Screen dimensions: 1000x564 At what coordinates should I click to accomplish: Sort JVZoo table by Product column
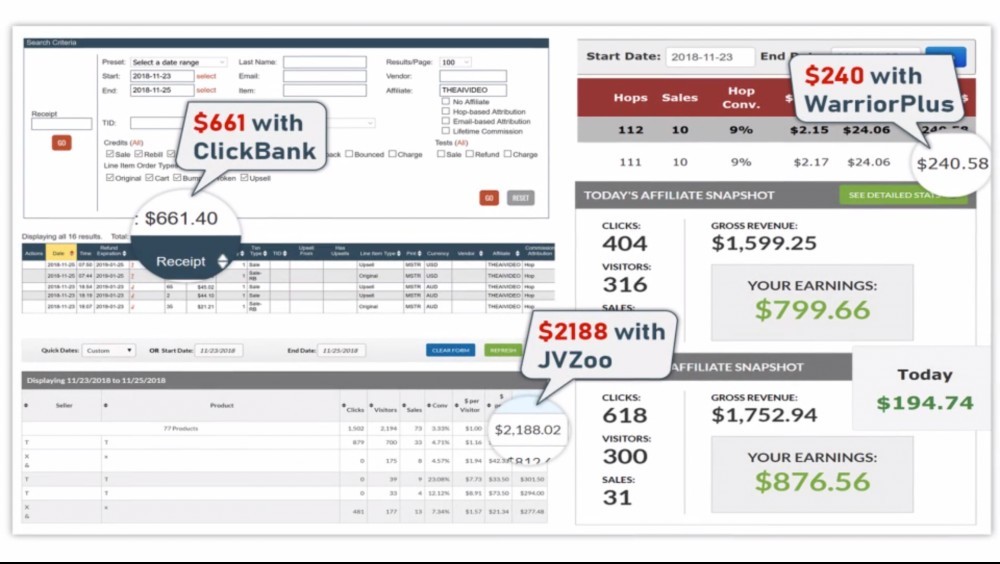click(x=221, y=405)
